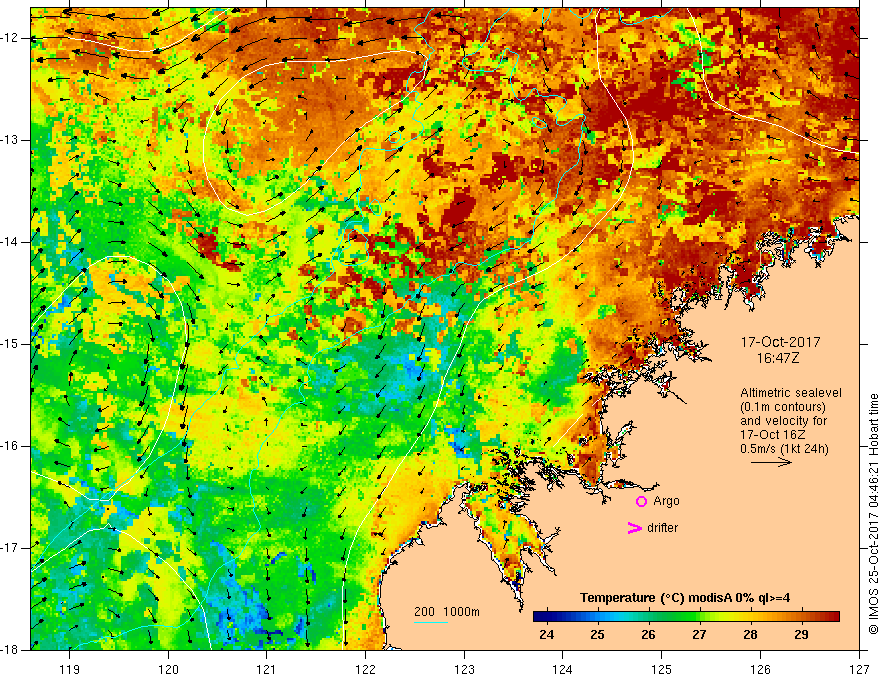Click the '17-Oct 16Z' text
Screen dimensions: 880x680
[774, 435]
